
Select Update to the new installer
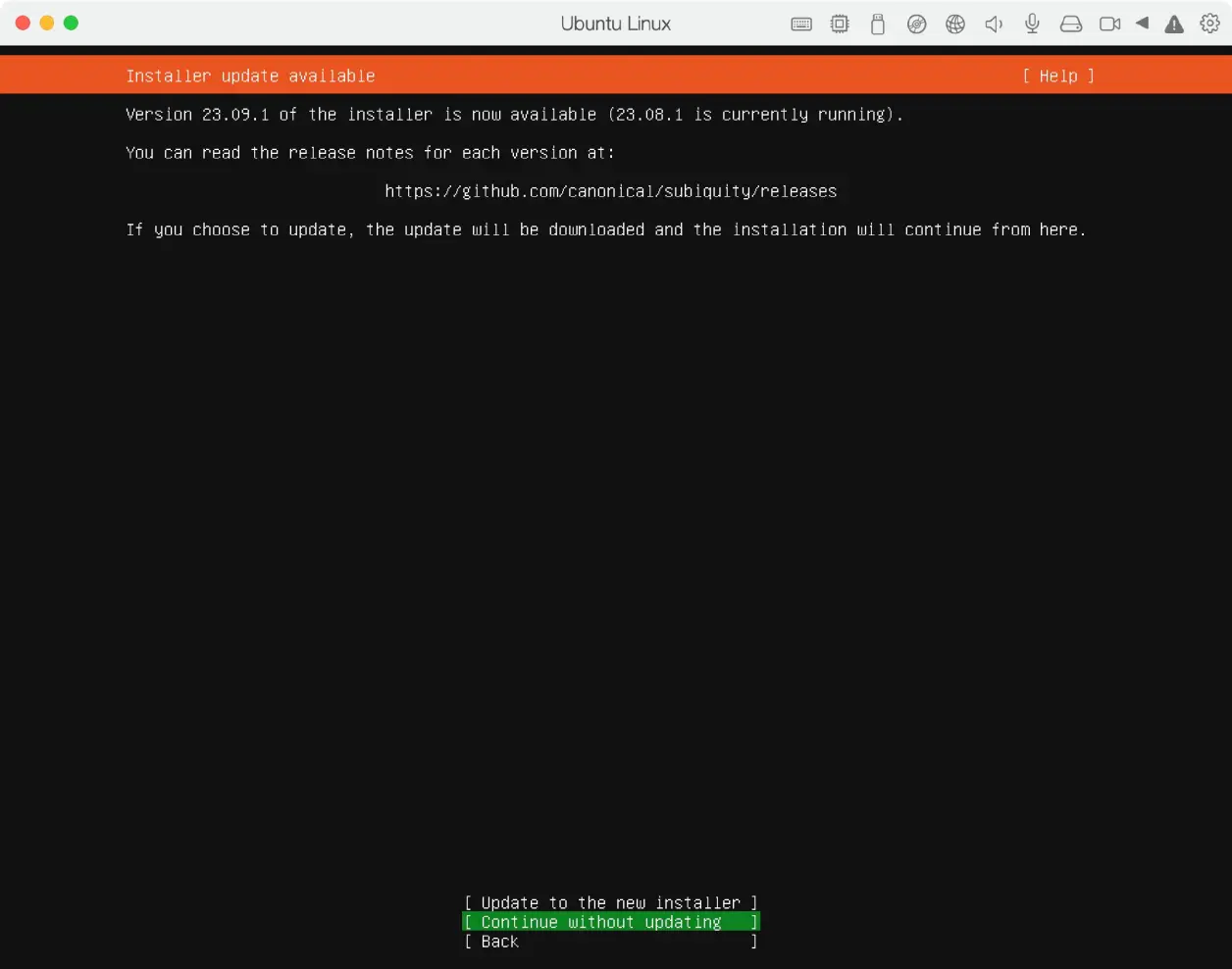click(x=610, y=902)
